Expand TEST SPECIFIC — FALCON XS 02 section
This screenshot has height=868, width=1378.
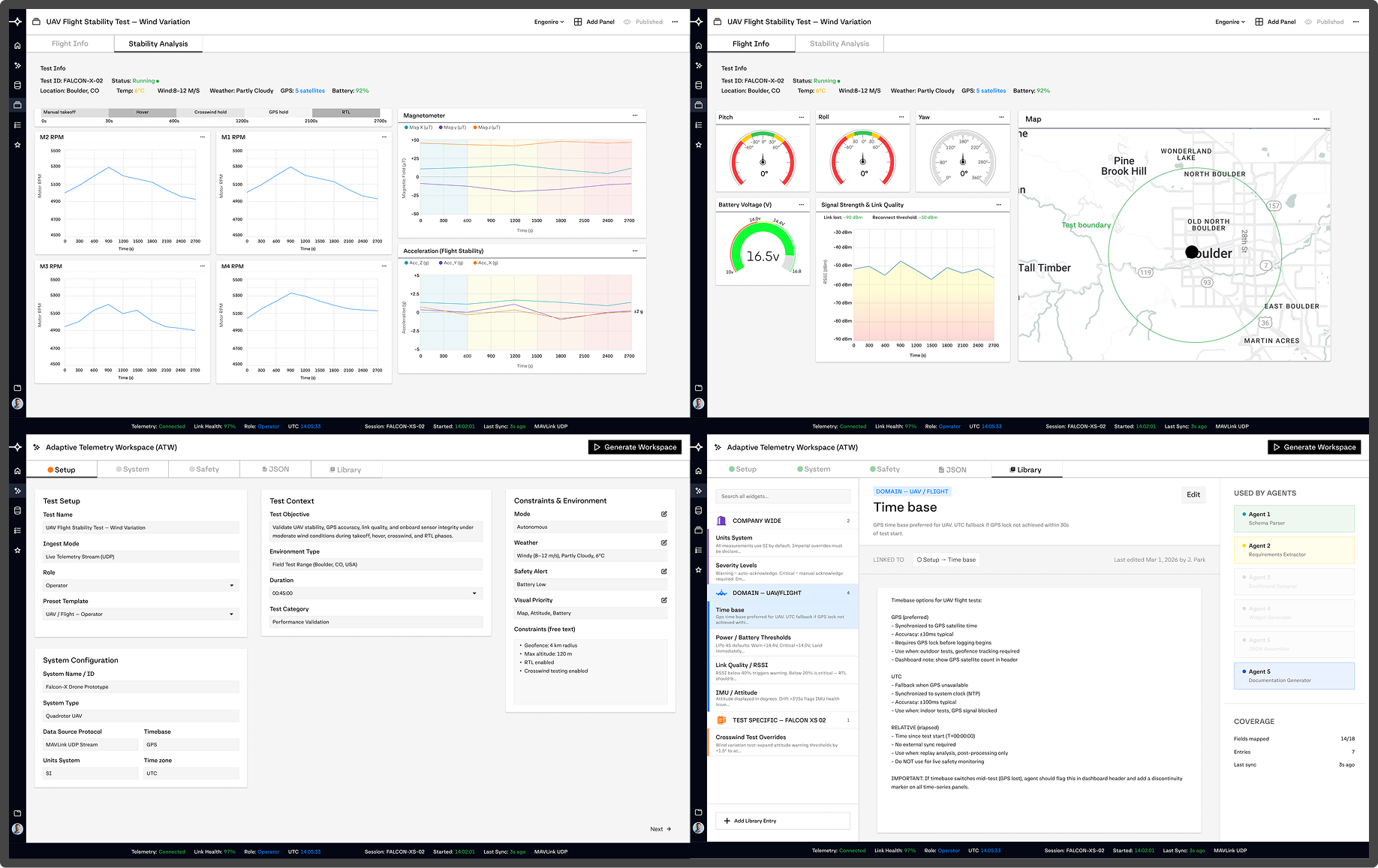[783, 720]
